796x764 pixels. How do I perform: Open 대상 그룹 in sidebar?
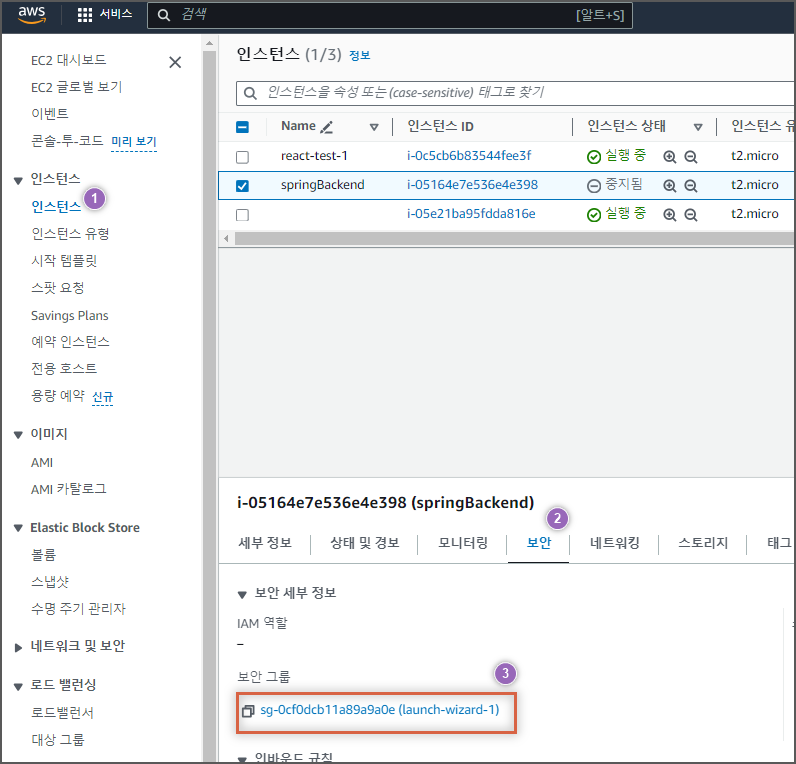(57, 740)
